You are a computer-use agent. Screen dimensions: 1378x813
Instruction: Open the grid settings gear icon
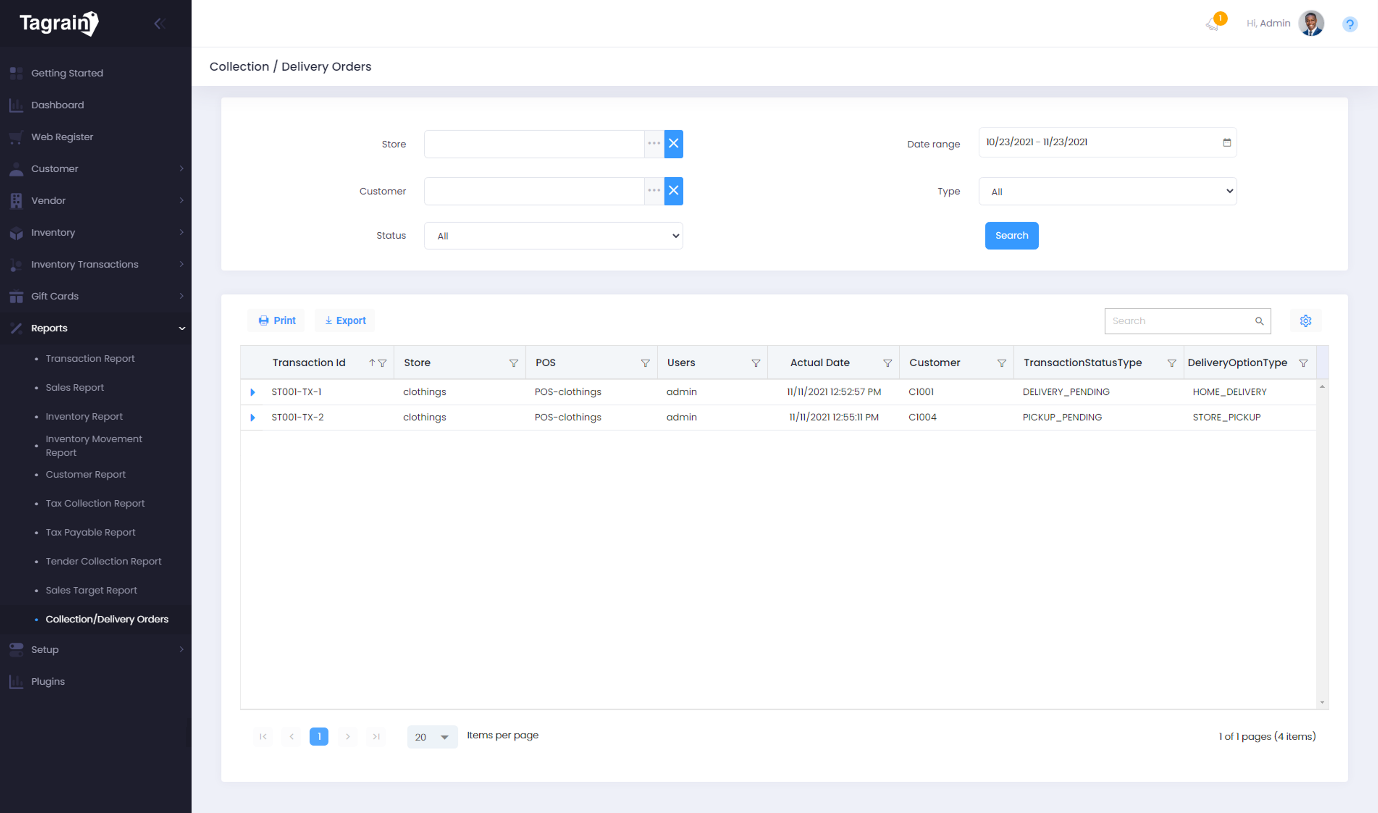click(1305, 320)
